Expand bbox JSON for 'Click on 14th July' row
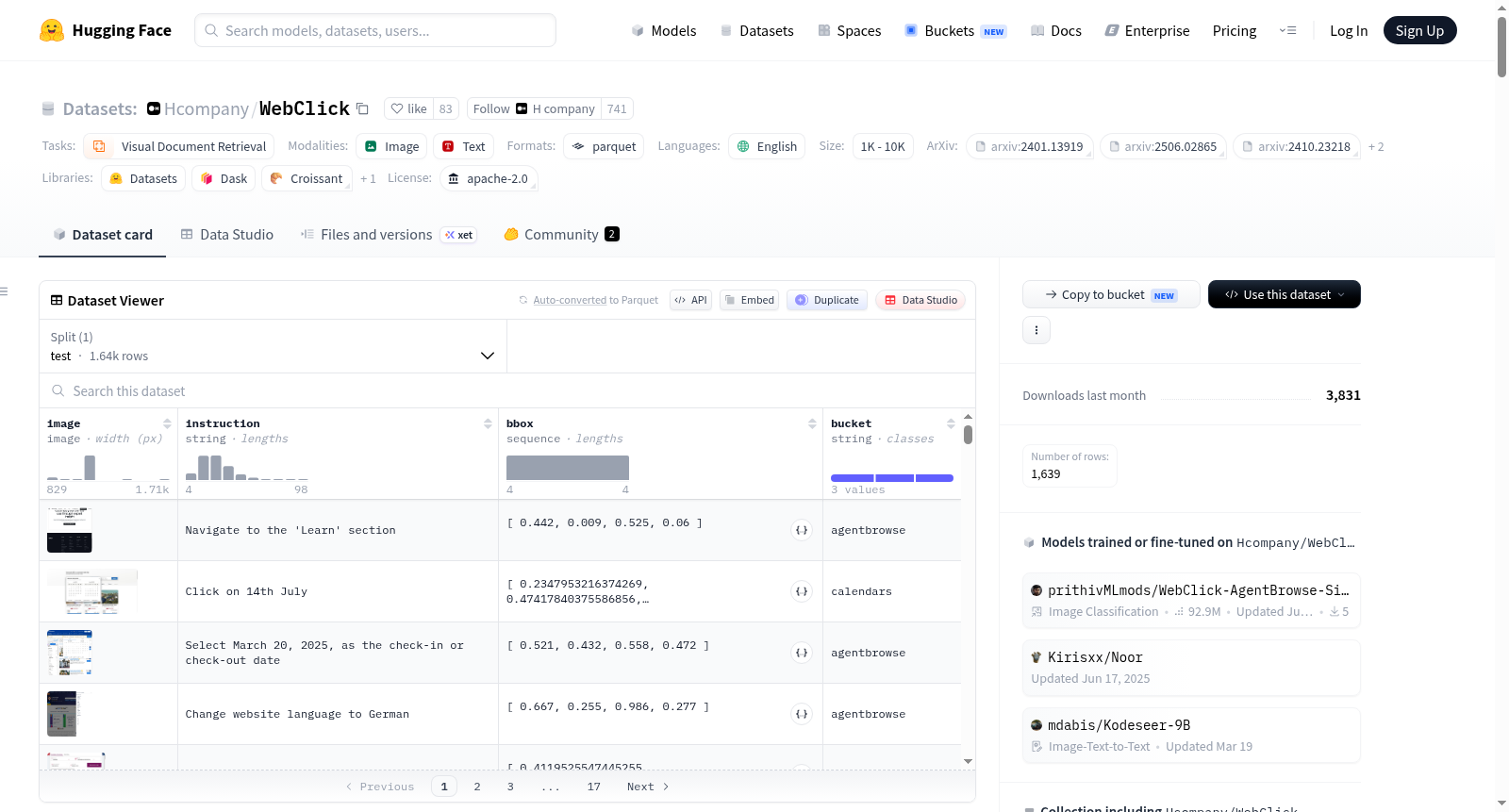This screenshot has height=812, width=1509. point(802,591)
